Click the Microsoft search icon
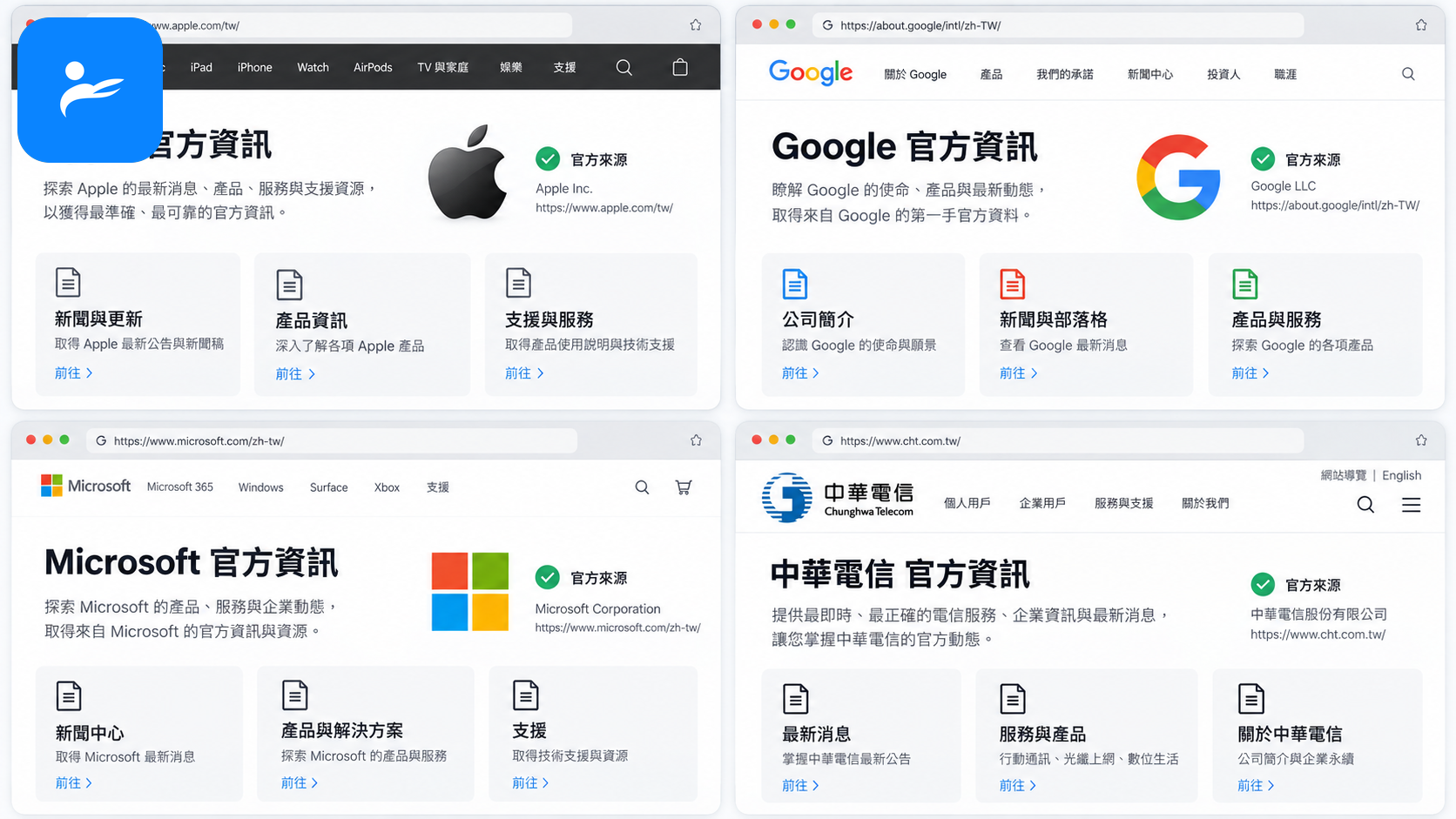Viewport: 1456px width, 819px height. (642, 487)
